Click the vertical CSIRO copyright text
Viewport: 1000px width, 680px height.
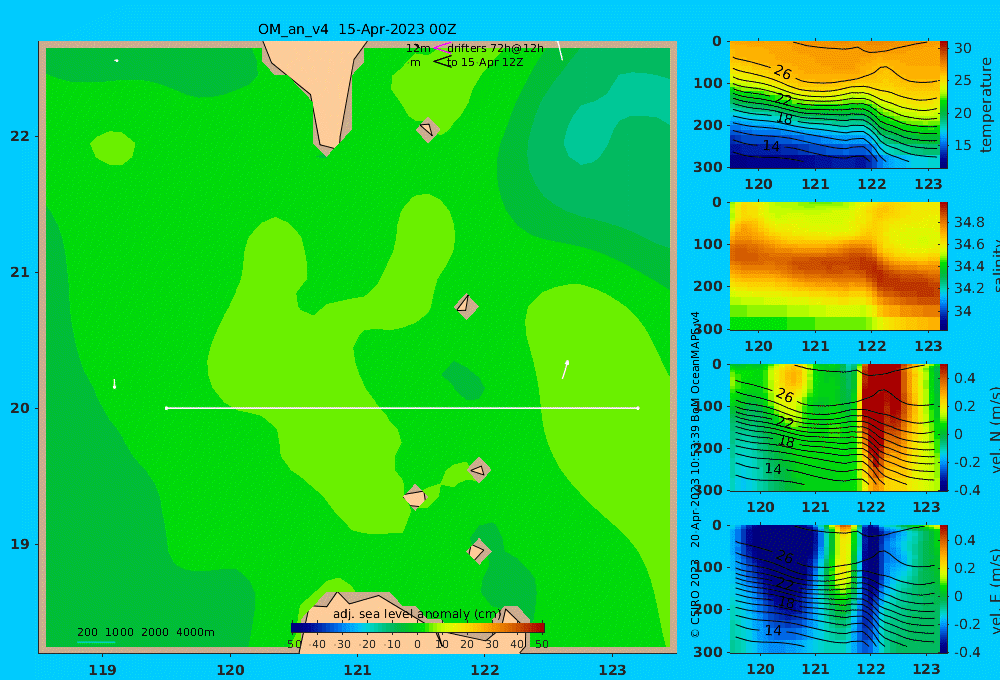[695, 475]
